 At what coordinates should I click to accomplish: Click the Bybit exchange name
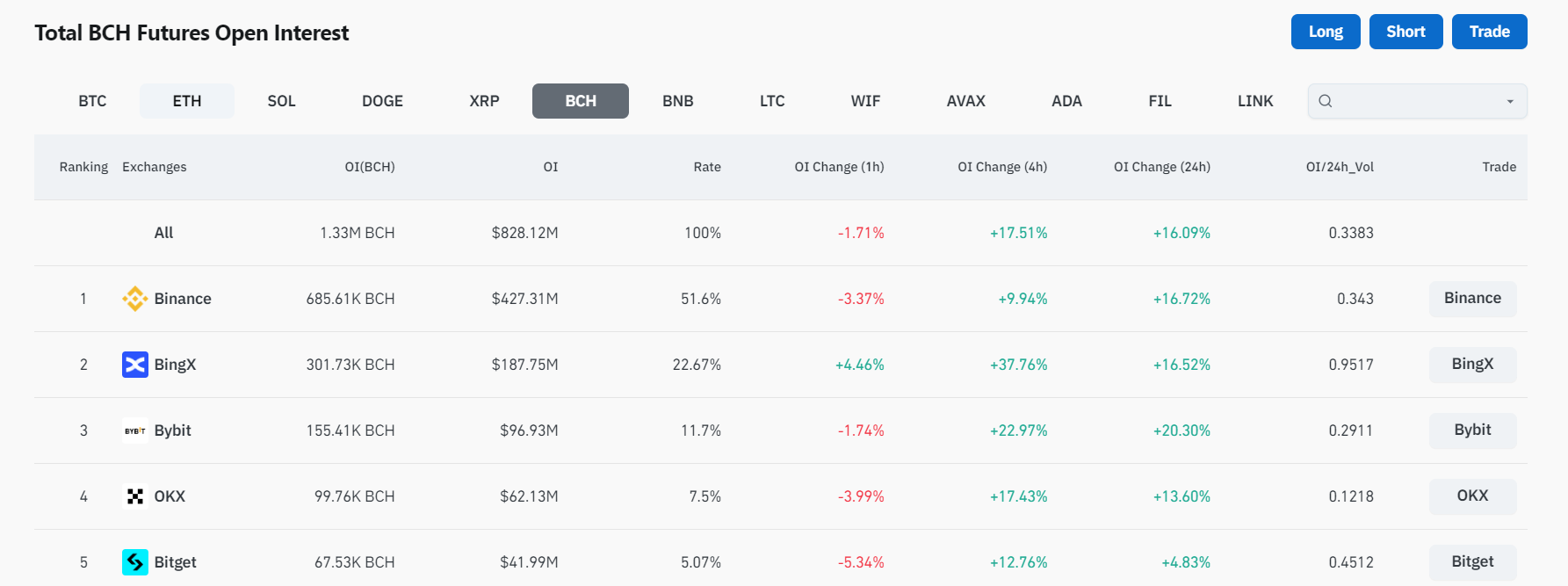[x=173, y=430]
